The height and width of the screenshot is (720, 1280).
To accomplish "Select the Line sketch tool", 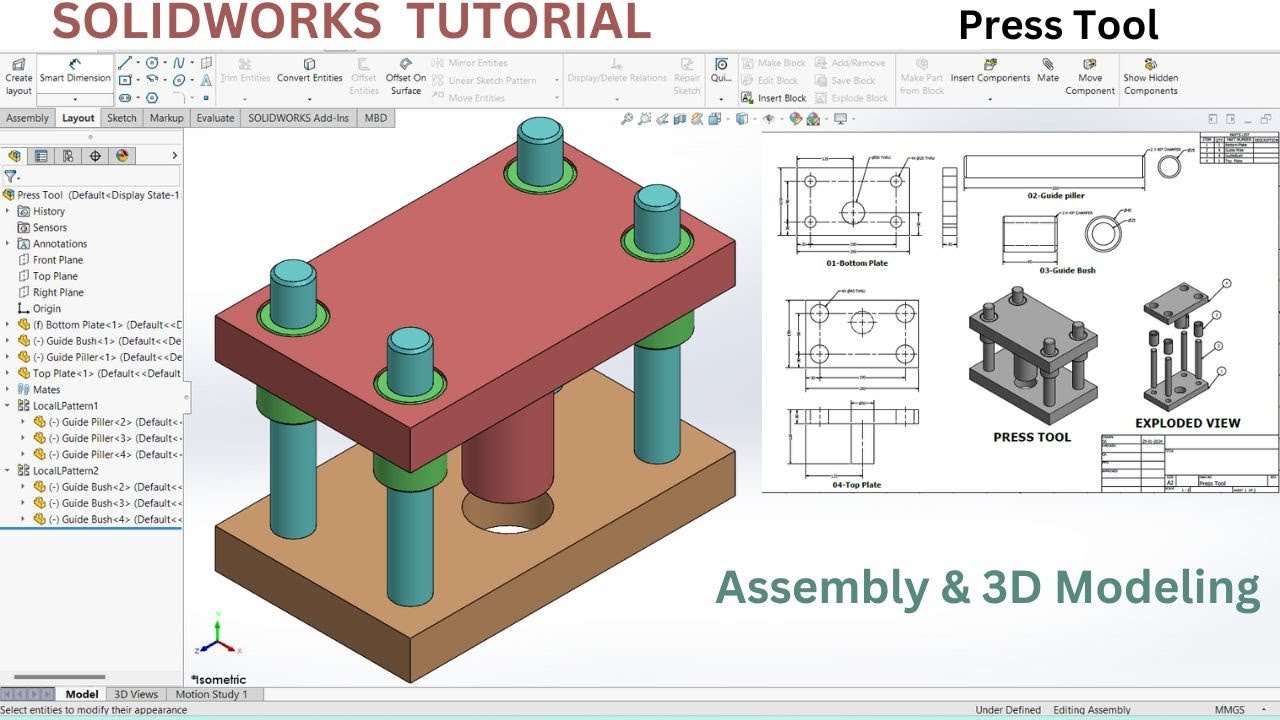I will (125, 62).
